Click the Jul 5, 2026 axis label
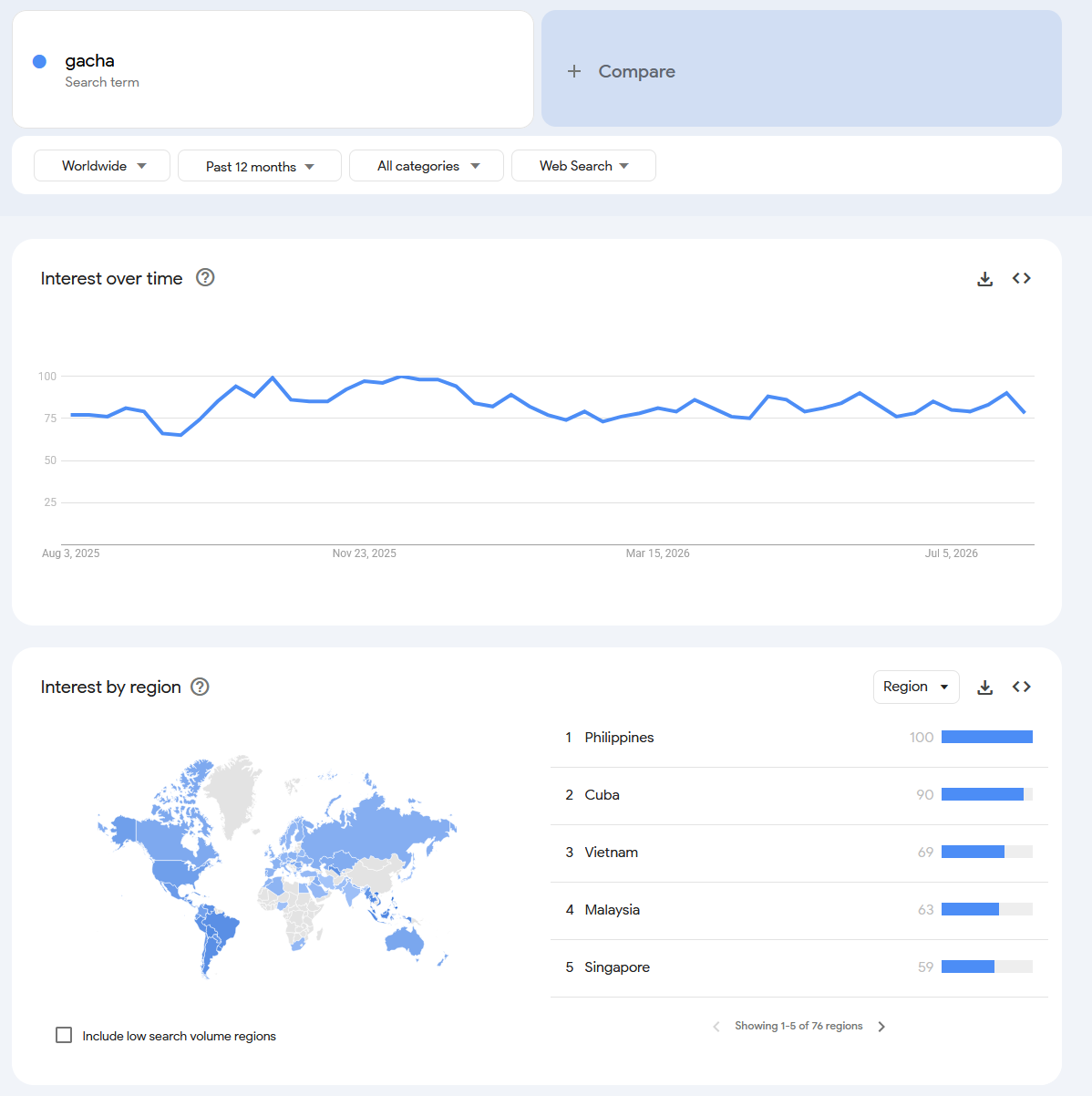 coord(952,553)
